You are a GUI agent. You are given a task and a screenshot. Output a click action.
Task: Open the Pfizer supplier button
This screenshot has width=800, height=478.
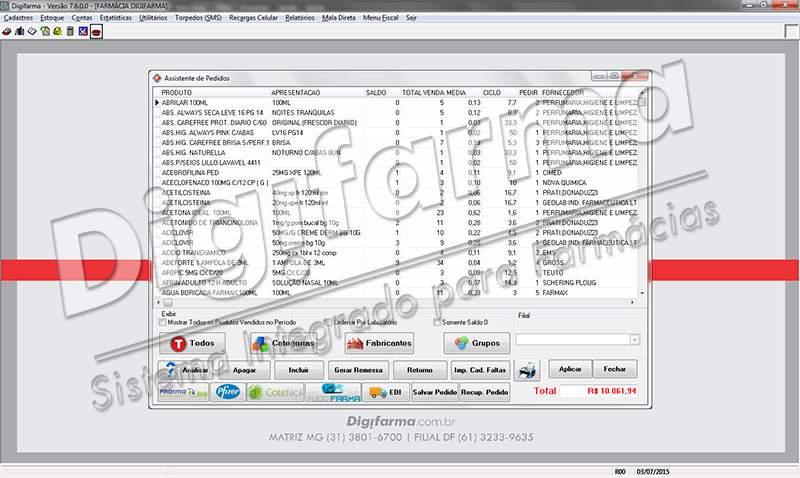[x=228, y=392]
